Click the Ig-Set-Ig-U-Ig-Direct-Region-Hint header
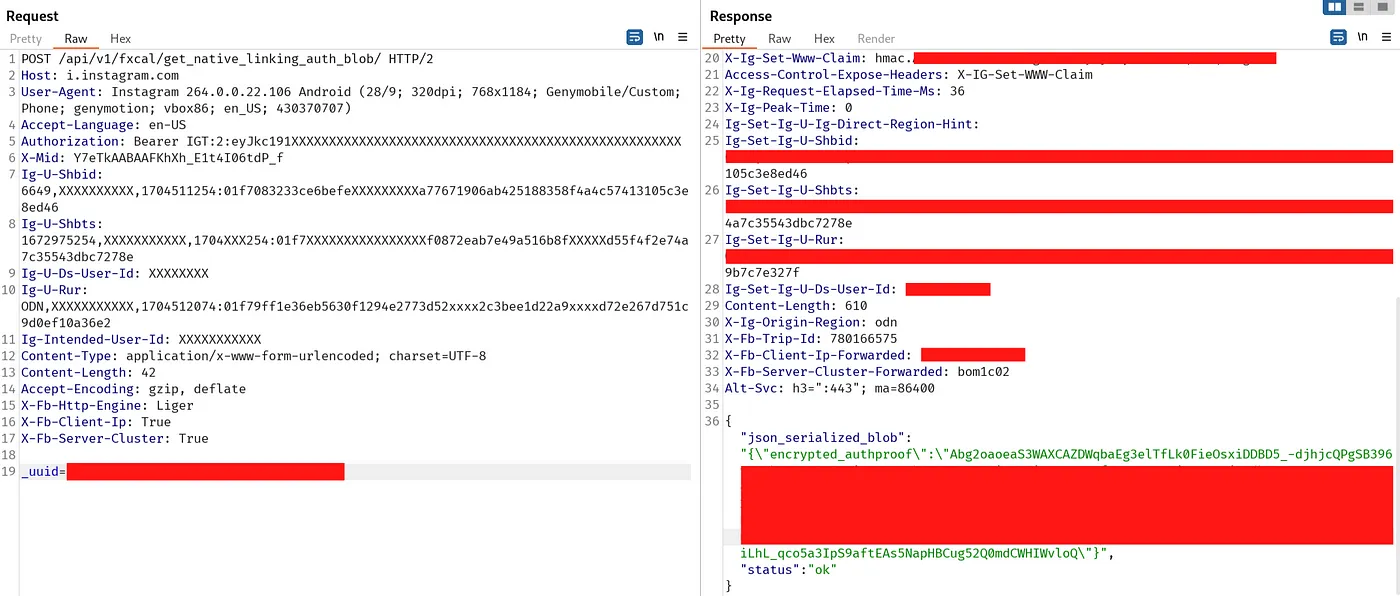Image resolution: width=1400 pixels, height=596 pixels. tap(851, 124)
